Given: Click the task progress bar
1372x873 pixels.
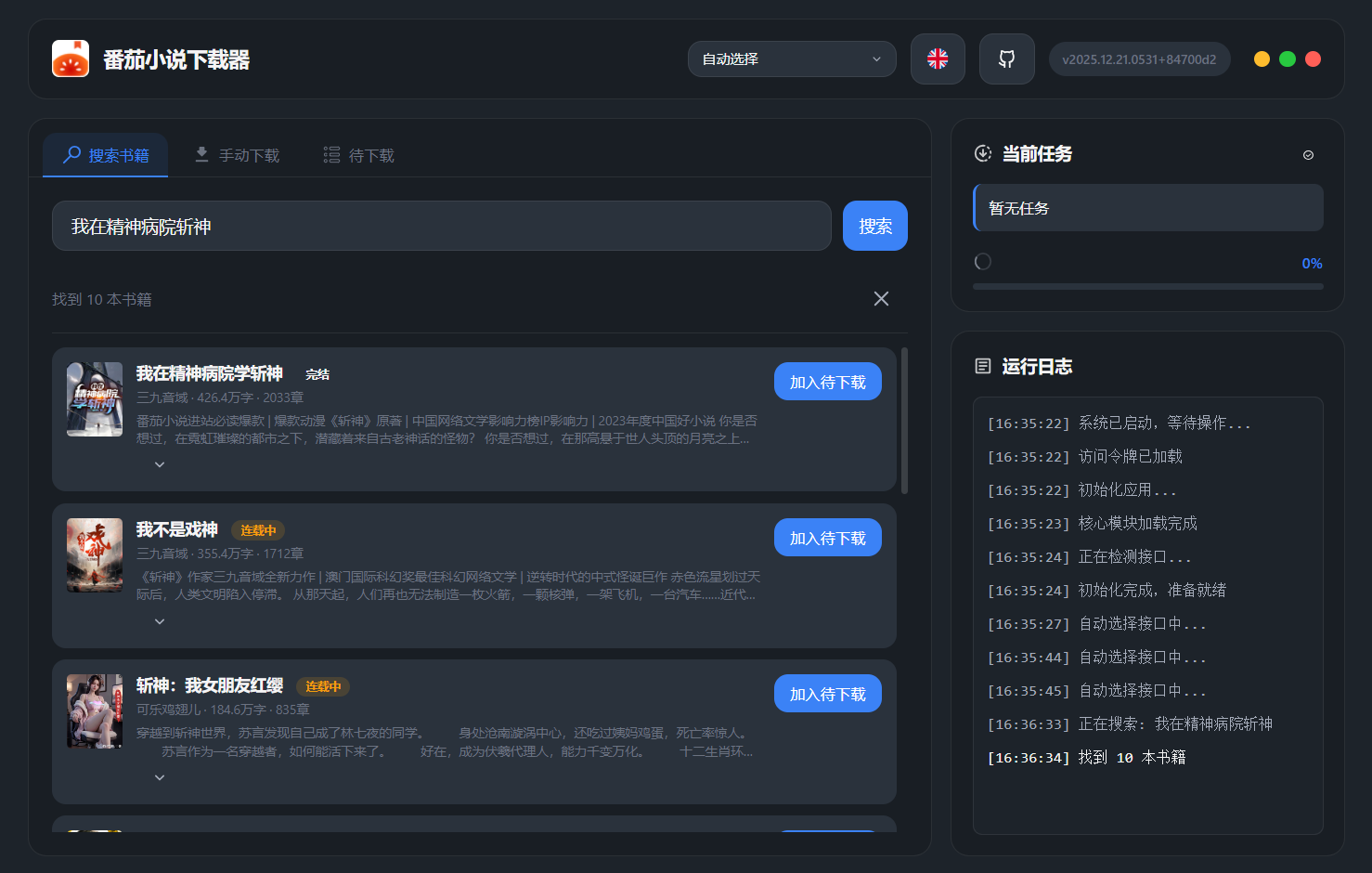Looking at the screenshot, I should point(1148,287).
